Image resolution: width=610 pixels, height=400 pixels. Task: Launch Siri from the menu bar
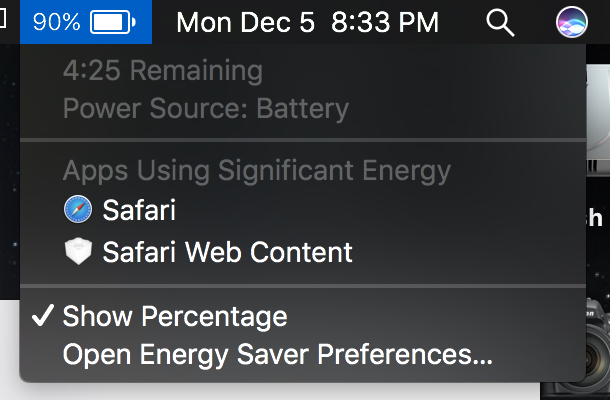pyautogui.click(x=571, y=22)
